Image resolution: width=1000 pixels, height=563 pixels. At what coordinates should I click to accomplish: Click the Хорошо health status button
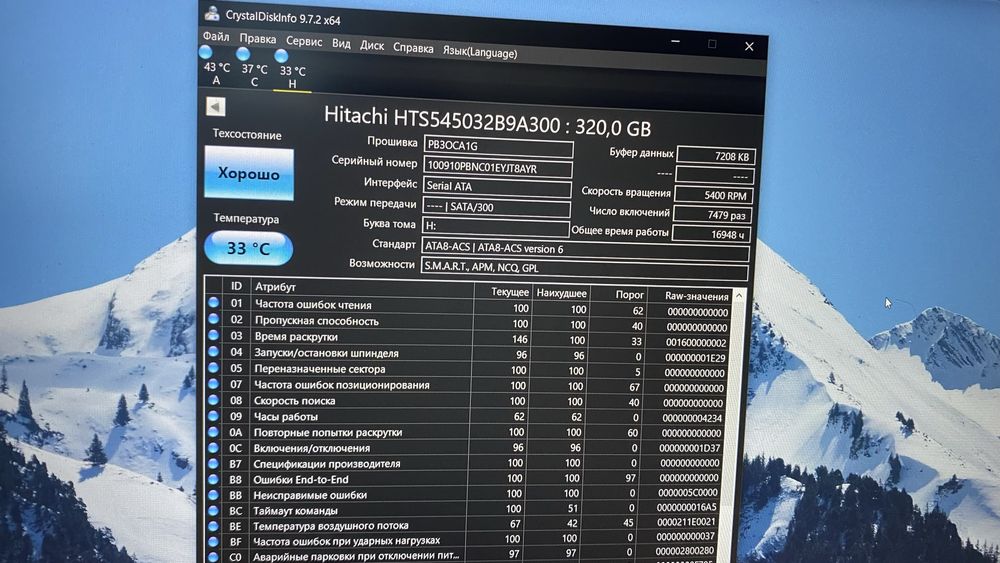(x=249, y=173)
